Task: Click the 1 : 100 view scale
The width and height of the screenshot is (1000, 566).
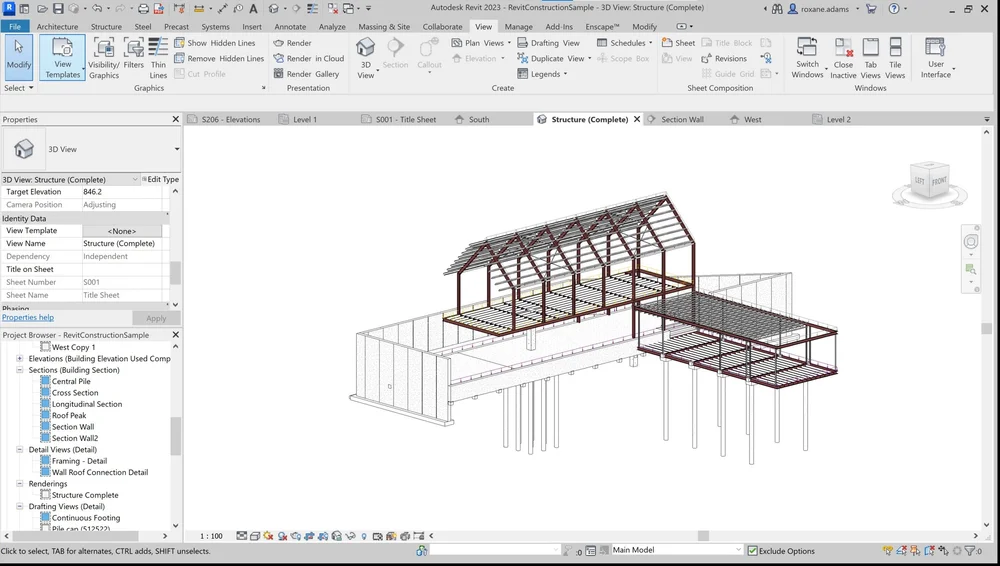Action: point(211,537)
